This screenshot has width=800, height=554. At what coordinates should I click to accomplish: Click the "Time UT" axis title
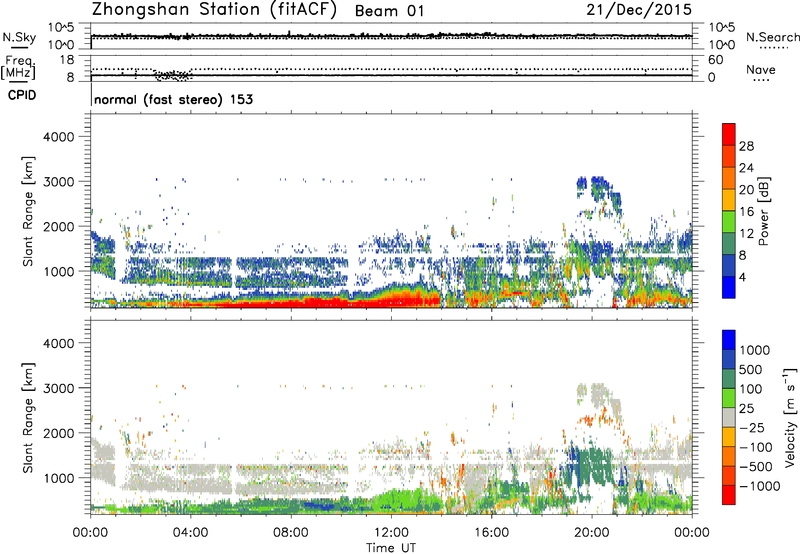tap(391, 548)
